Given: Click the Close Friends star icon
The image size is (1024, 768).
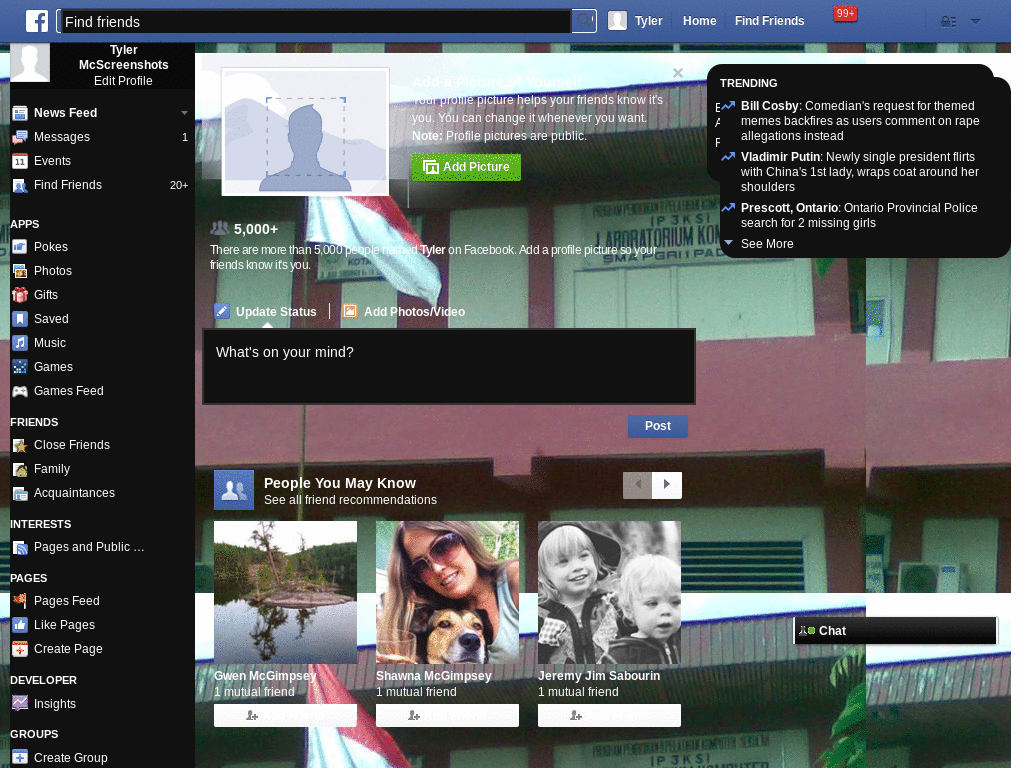Looking at the screenshot, I should (20, 445).
